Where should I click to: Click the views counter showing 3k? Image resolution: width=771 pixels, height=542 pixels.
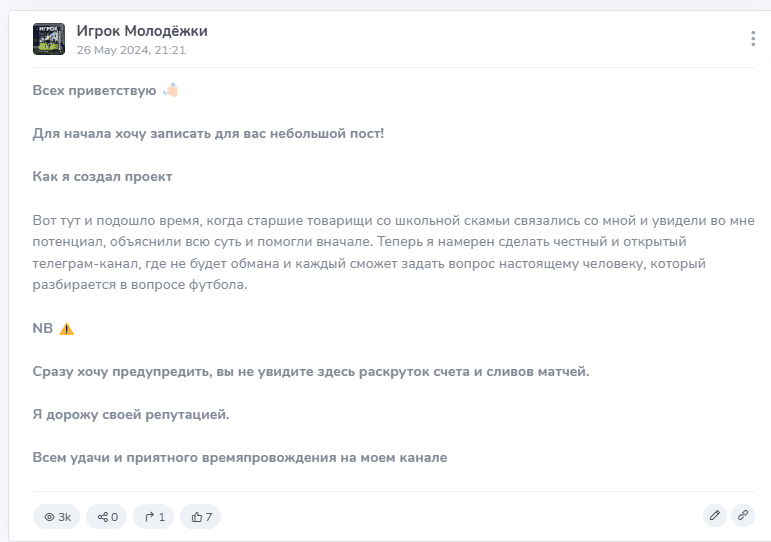point(57,517)
